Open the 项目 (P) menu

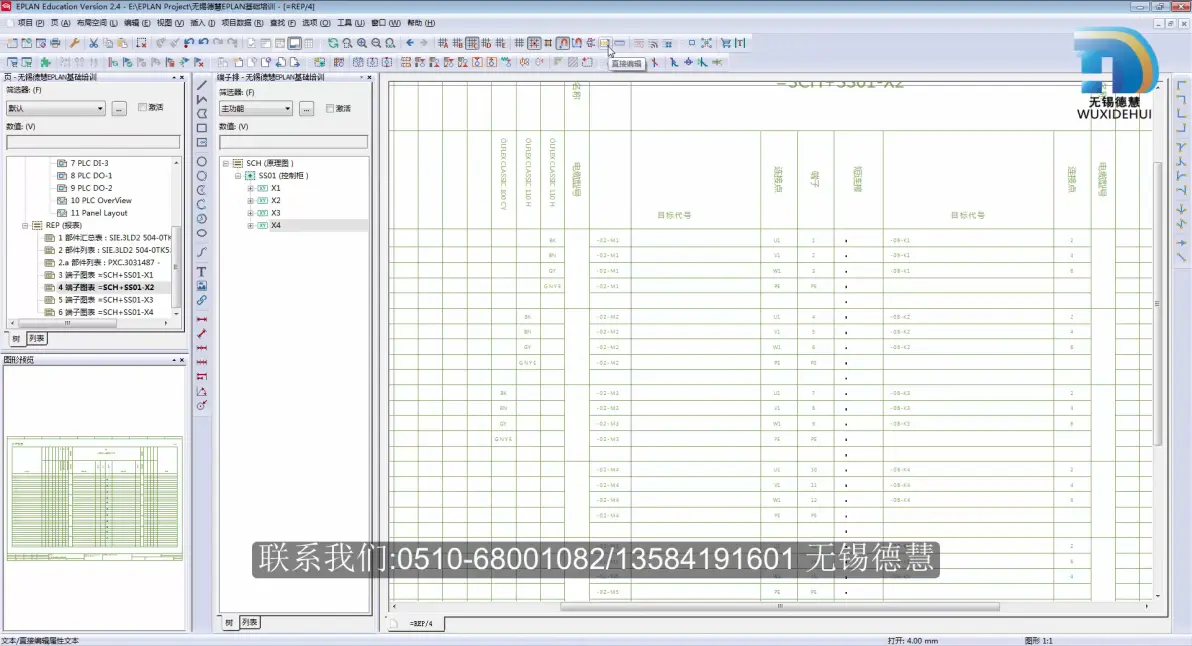pyautogui.click(x=30, y=23)
